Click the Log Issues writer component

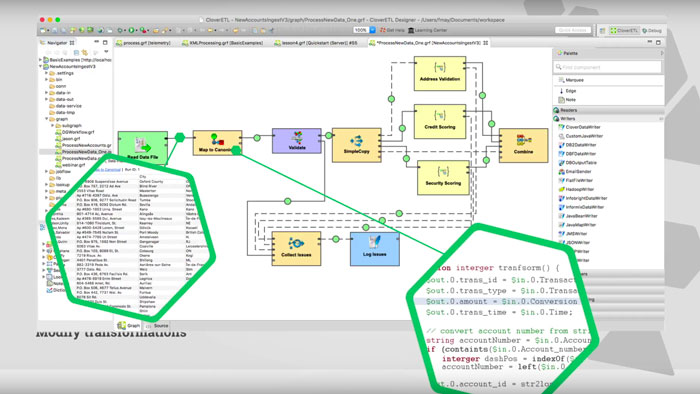click(x=375, y=249)
